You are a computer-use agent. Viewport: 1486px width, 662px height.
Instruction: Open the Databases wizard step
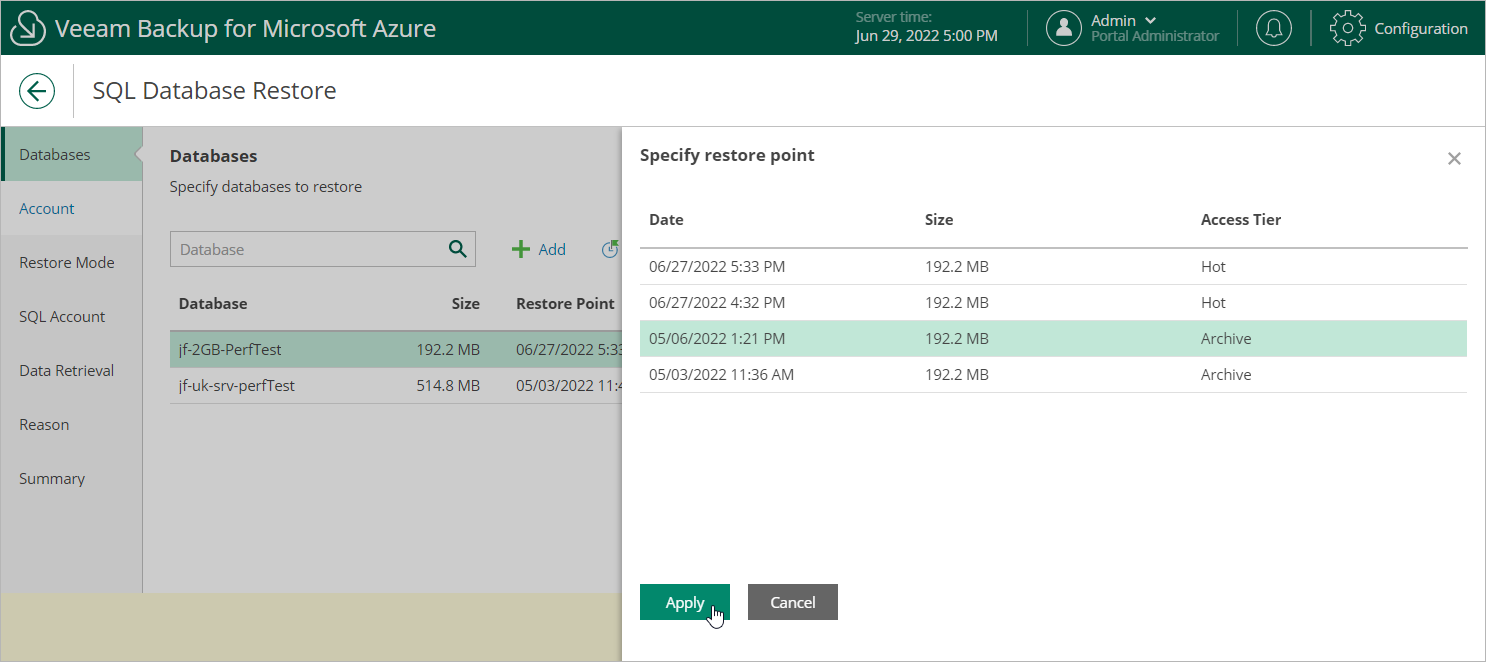click(x=71, y=154)
